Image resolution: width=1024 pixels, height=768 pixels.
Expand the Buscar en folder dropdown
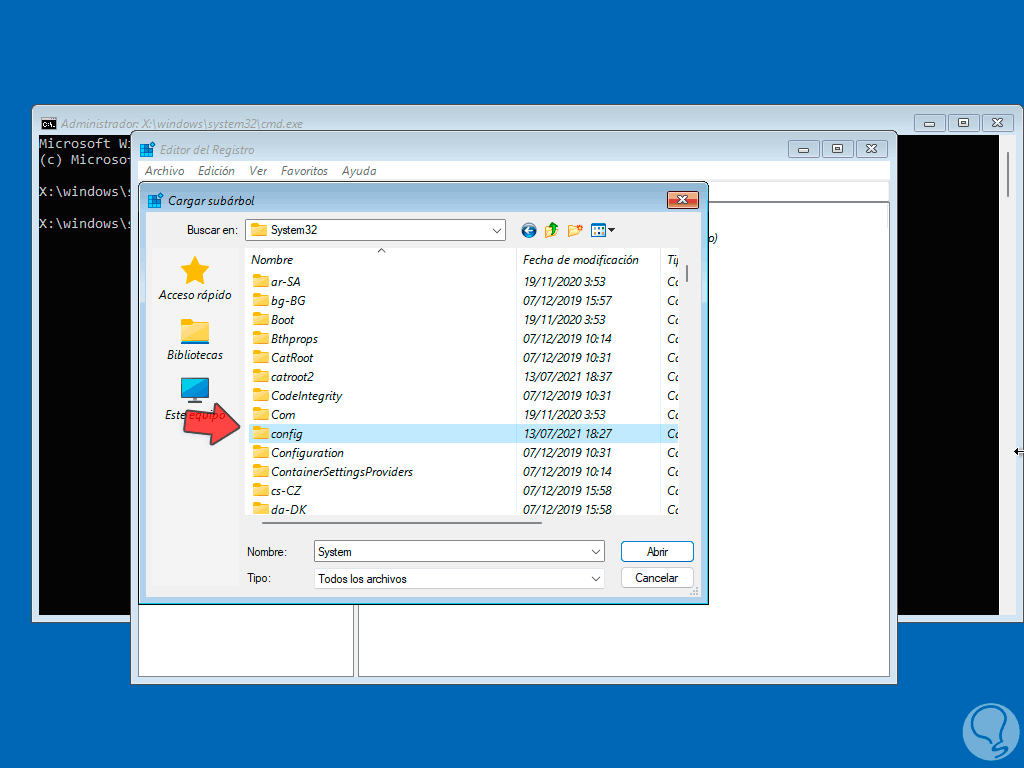(496, 230)
